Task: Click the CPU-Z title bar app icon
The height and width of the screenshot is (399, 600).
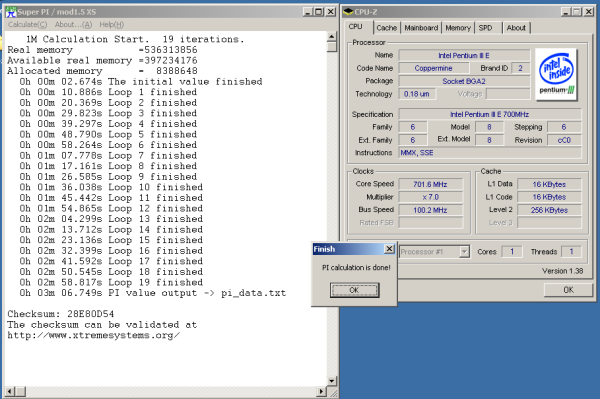Action: (348, 12)
